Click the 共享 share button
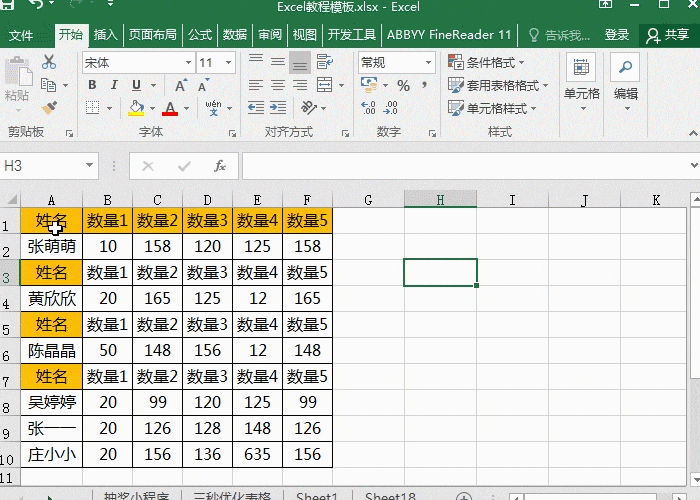Screen dimensions: 700x500 (x=668, y=35)
